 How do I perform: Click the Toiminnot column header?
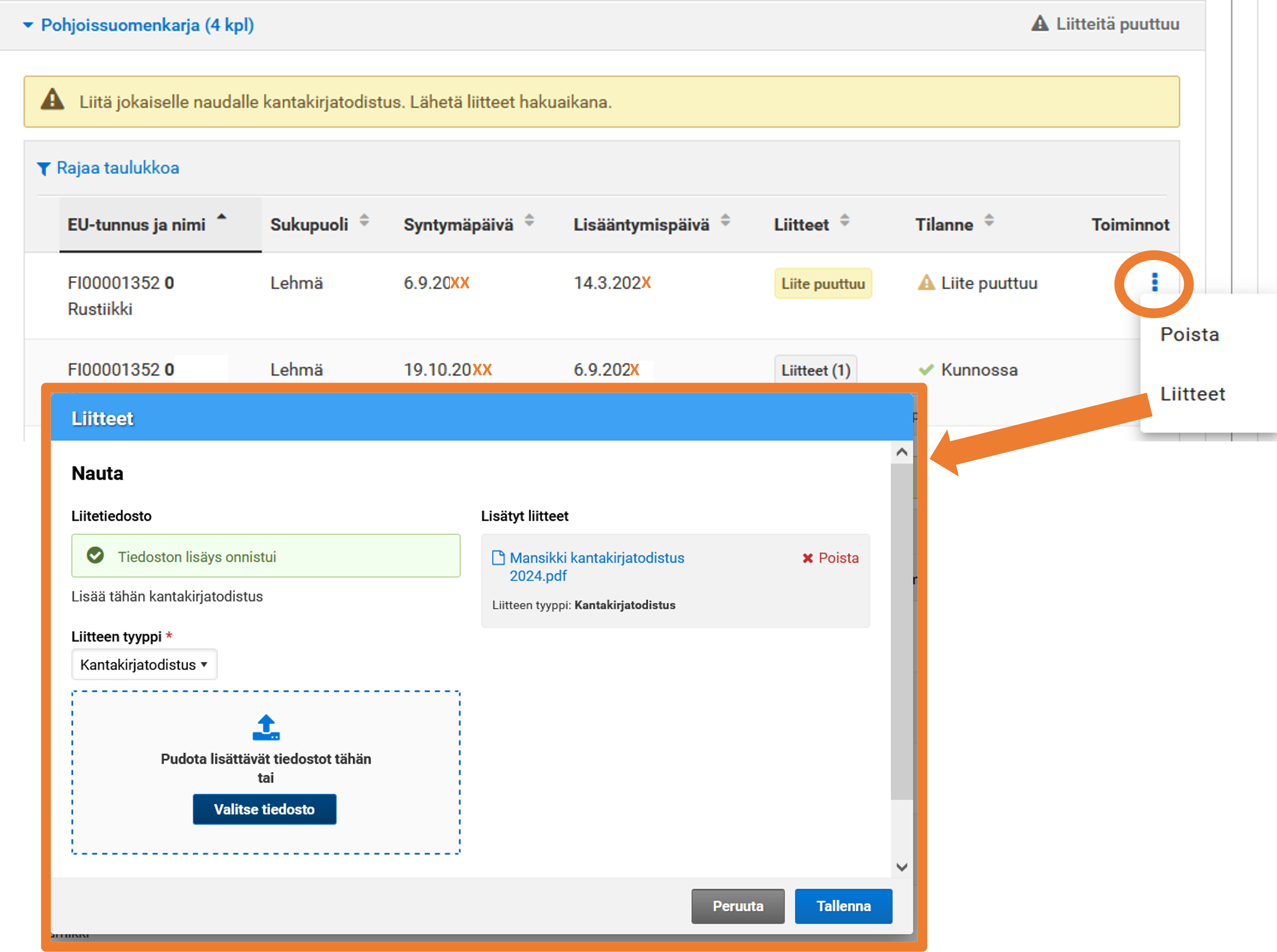point(1130,224)
